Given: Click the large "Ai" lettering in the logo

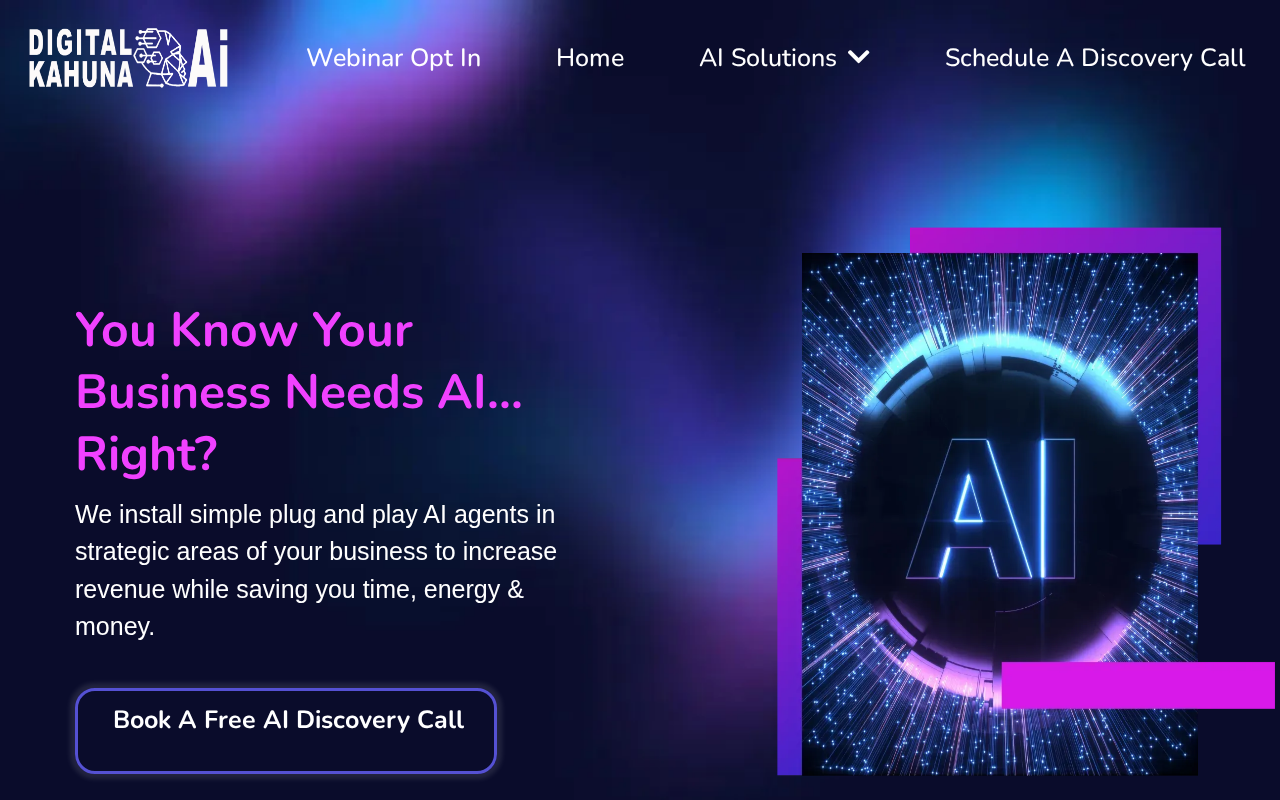Looking at the screenshot, I should tap(208, 58).
